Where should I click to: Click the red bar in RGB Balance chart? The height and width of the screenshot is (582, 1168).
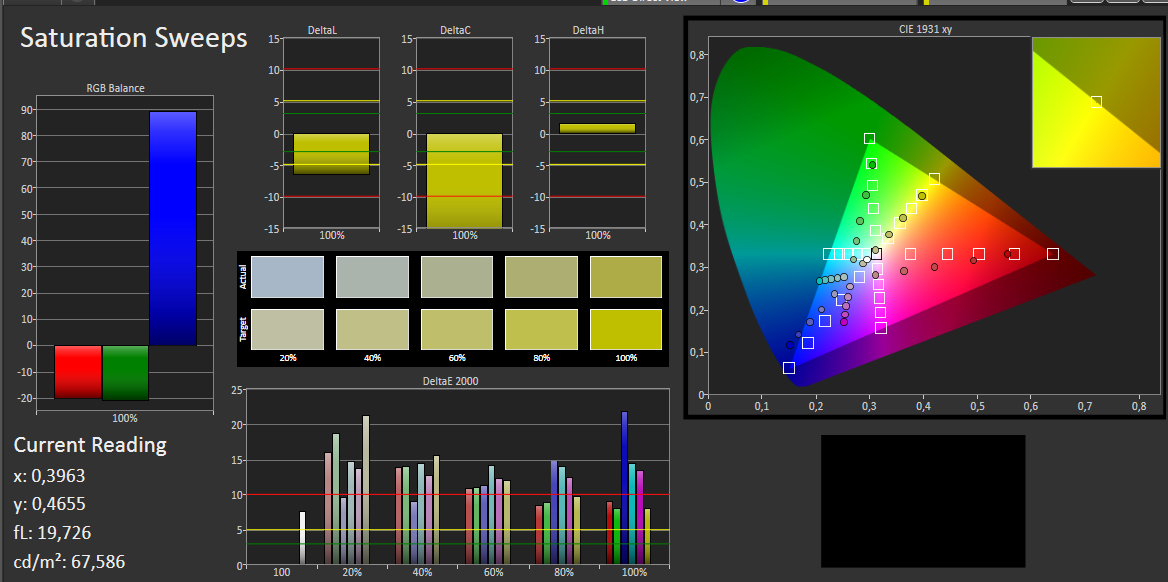pos(78,372)
